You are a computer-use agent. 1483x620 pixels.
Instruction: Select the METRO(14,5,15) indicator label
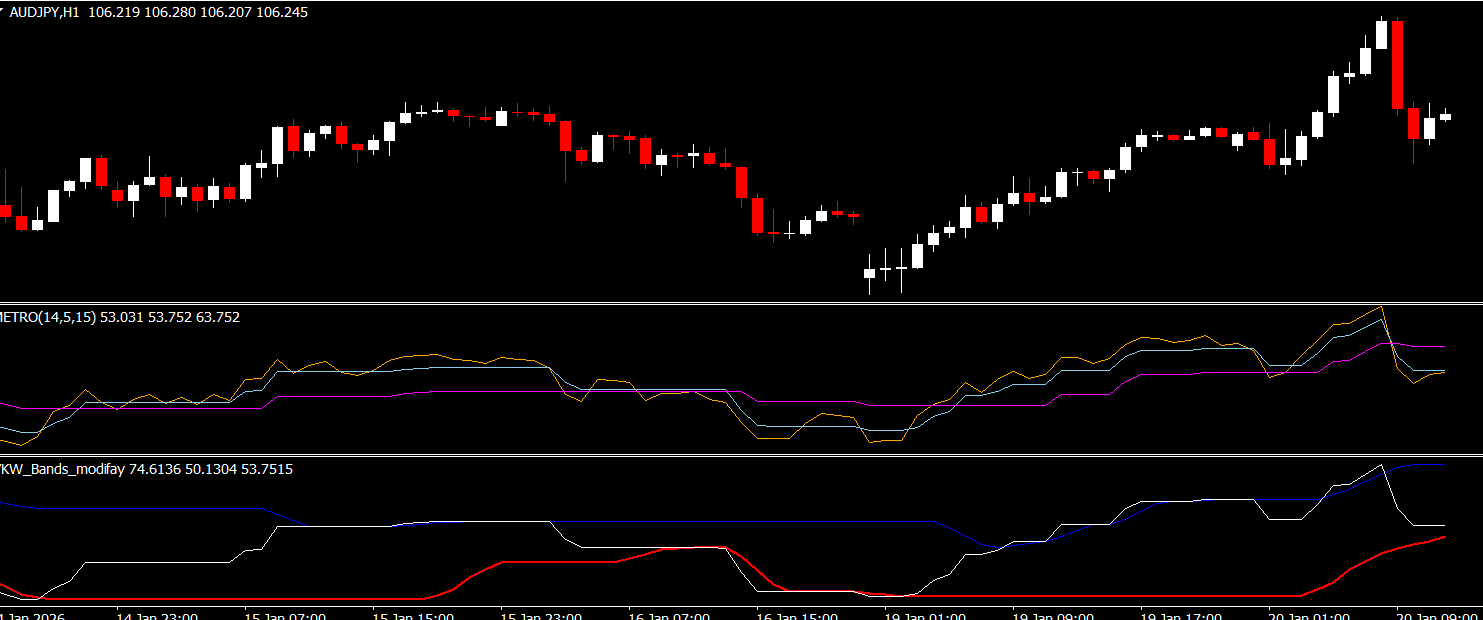coord(47,317)
